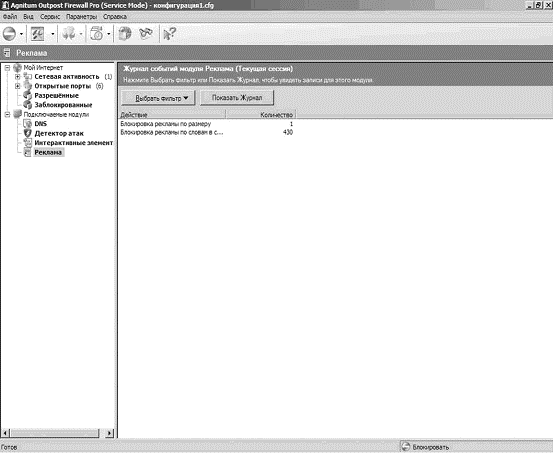The width and height of the screenshot is (553, 453).
Task: Click the context help arrow question icon
Action: pos(169,34)
